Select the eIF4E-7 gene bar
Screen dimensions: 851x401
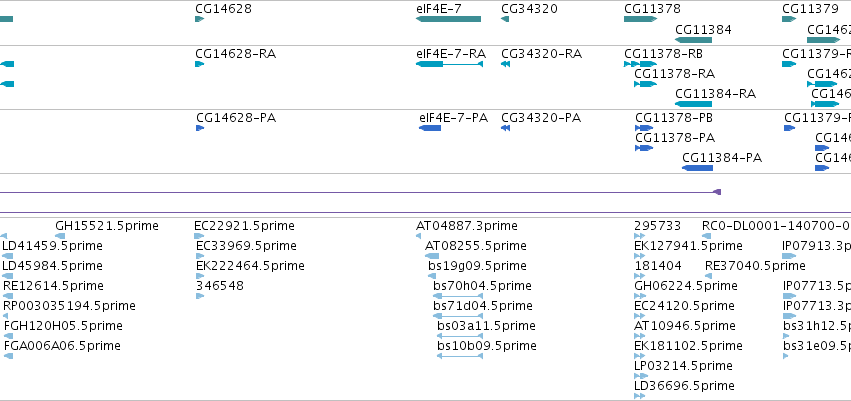point(448,19)
